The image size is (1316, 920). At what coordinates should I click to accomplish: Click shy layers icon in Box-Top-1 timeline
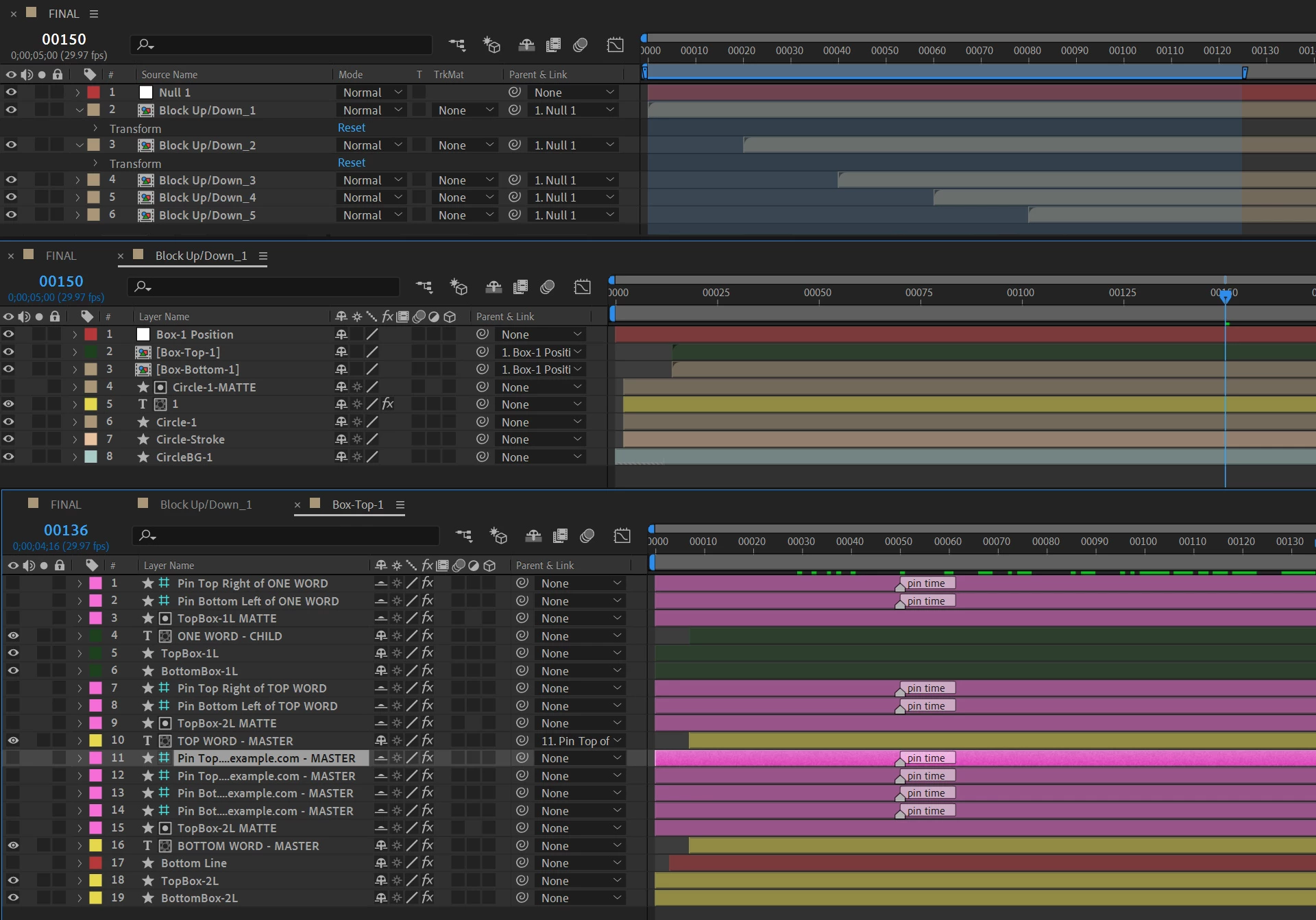pos(533,536)
